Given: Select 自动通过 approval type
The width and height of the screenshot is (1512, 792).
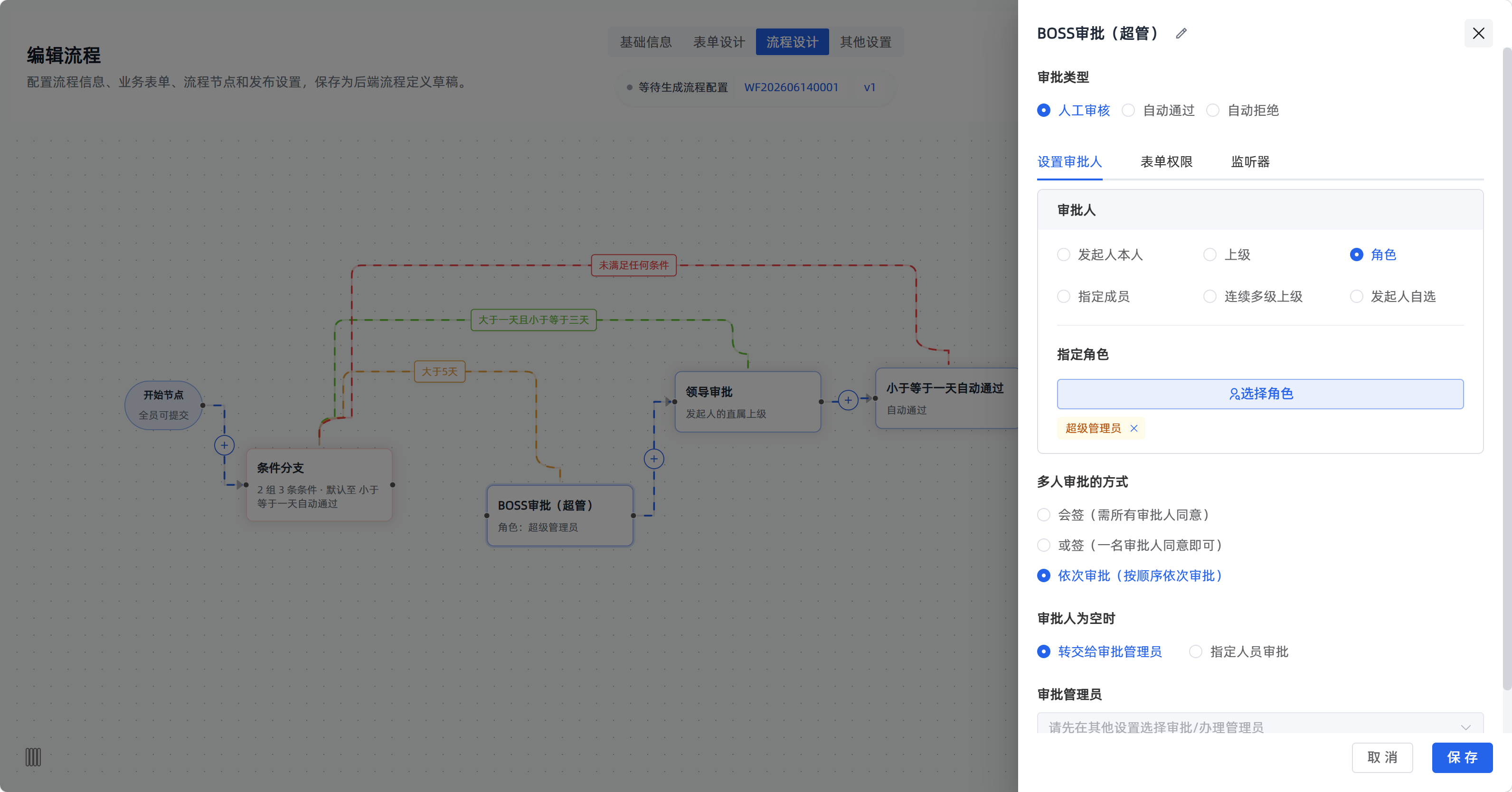Looking at the screenshot, I should 1157,110.
